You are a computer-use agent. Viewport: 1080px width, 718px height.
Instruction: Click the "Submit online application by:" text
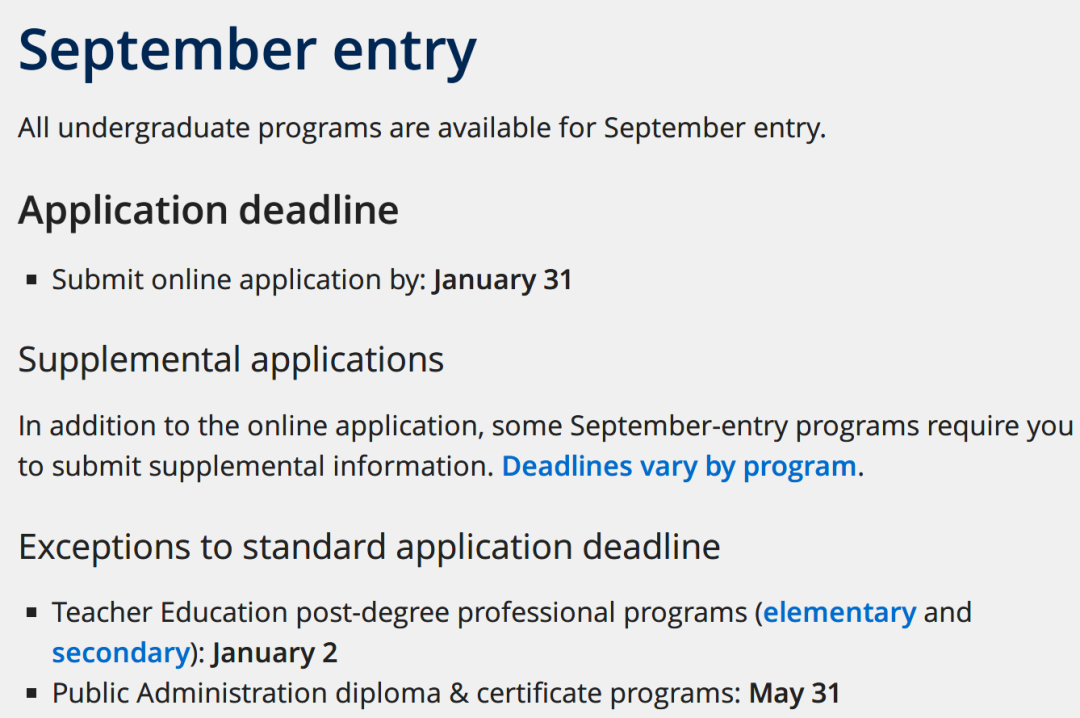coord(240,280)
